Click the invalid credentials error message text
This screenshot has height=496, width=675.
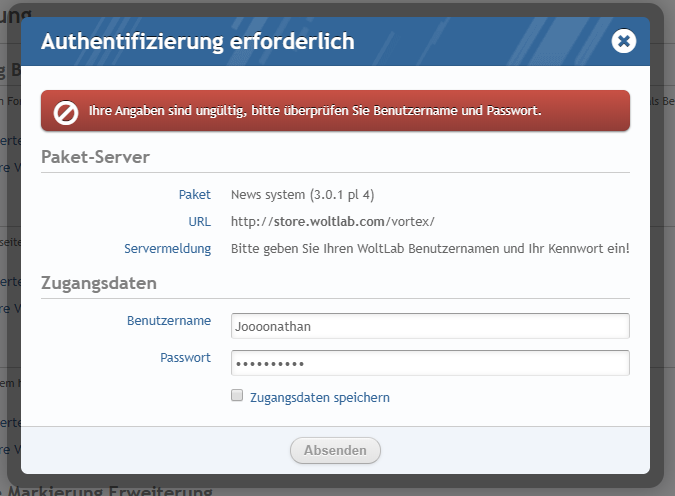click(x=315, y=111)
